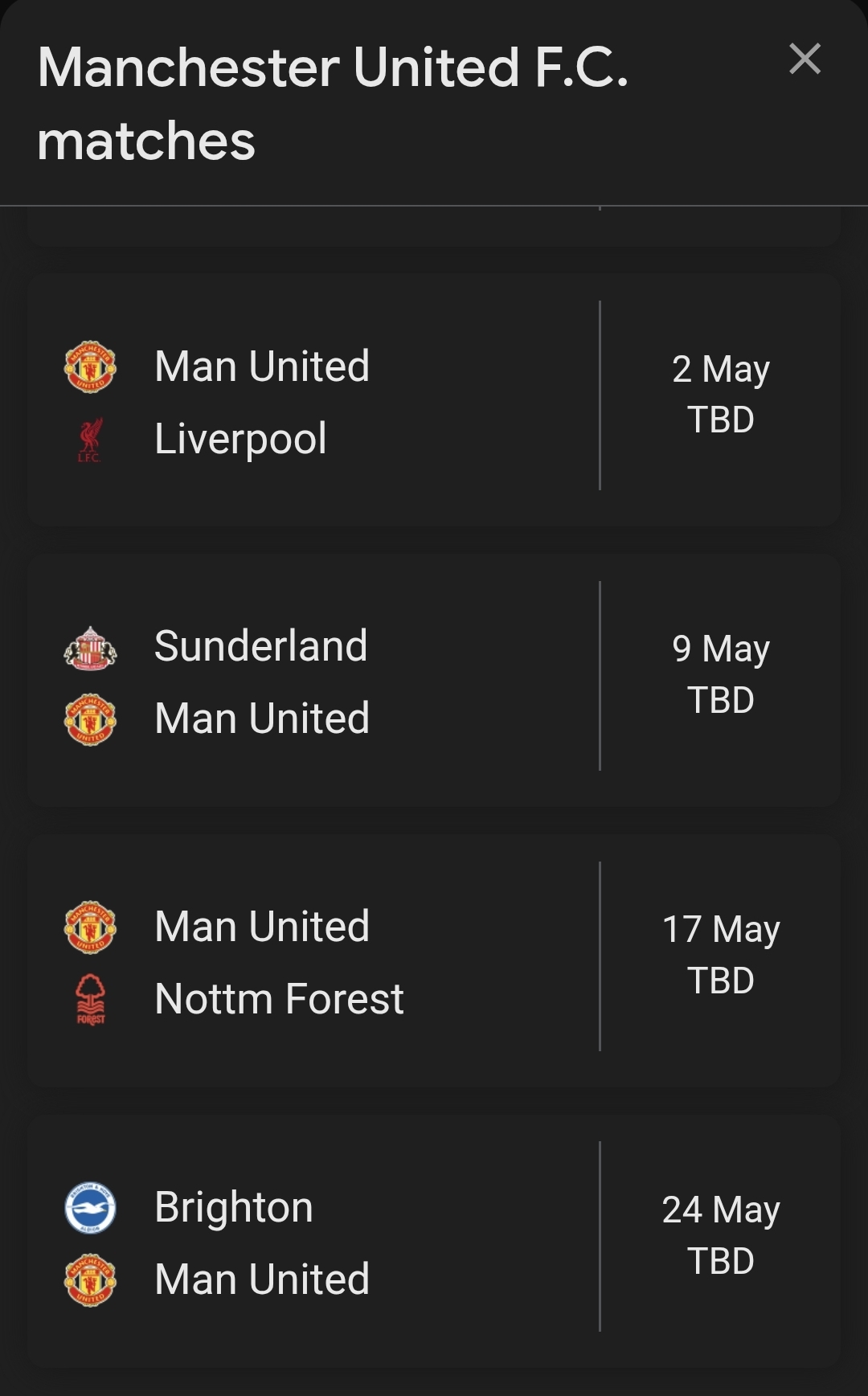Click the Brighton club crest

[90, 1207]
